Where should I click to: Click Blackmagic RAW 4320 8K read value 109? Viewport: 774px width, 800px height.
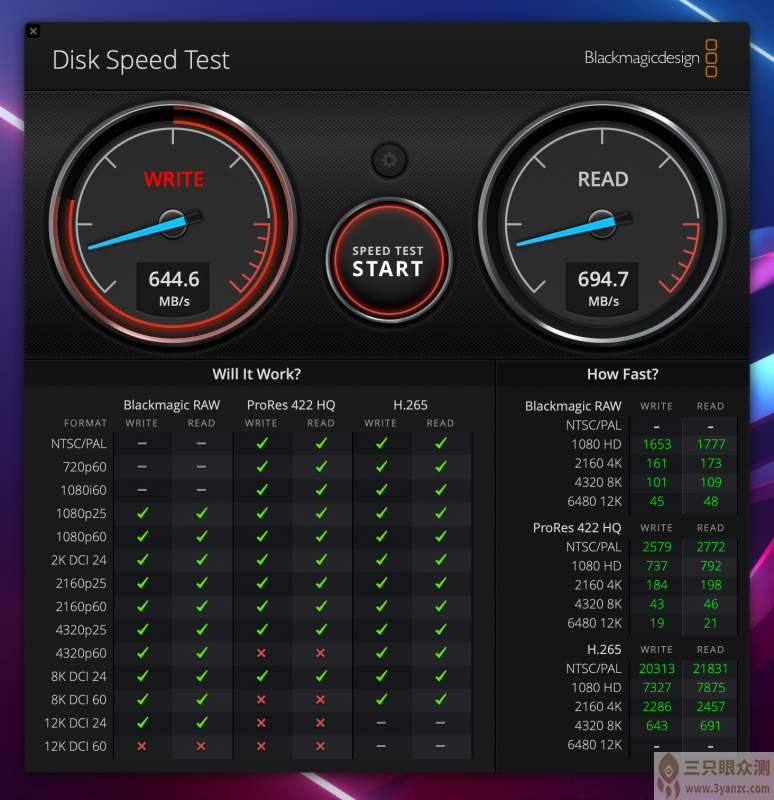[x=711, y=482]
